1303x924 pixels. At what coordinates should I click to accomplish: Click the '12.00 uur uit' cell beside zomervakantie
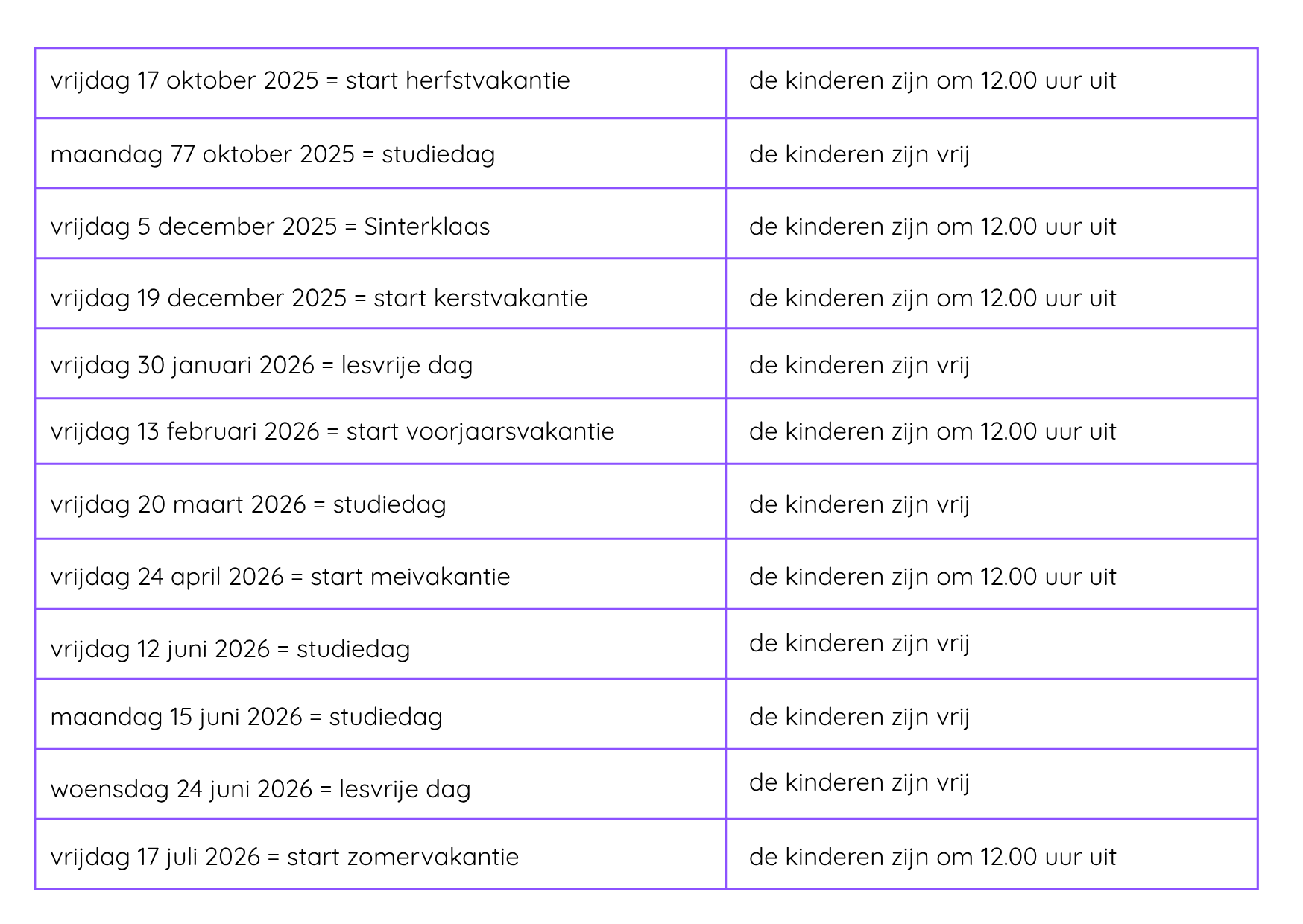point(933,857)
